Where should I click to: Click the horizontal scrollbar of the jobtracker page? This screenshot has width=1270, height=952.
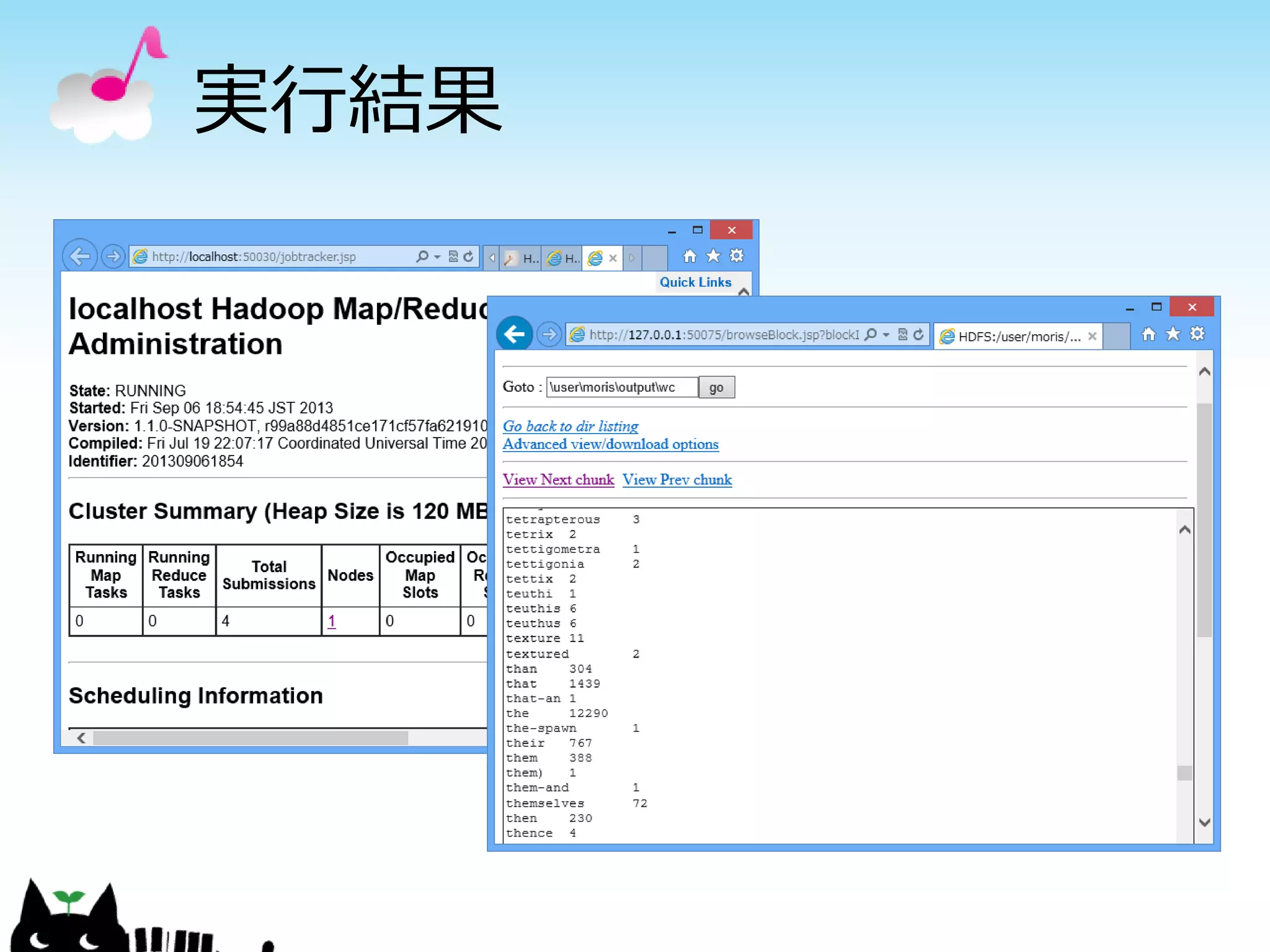click(250, 738)
